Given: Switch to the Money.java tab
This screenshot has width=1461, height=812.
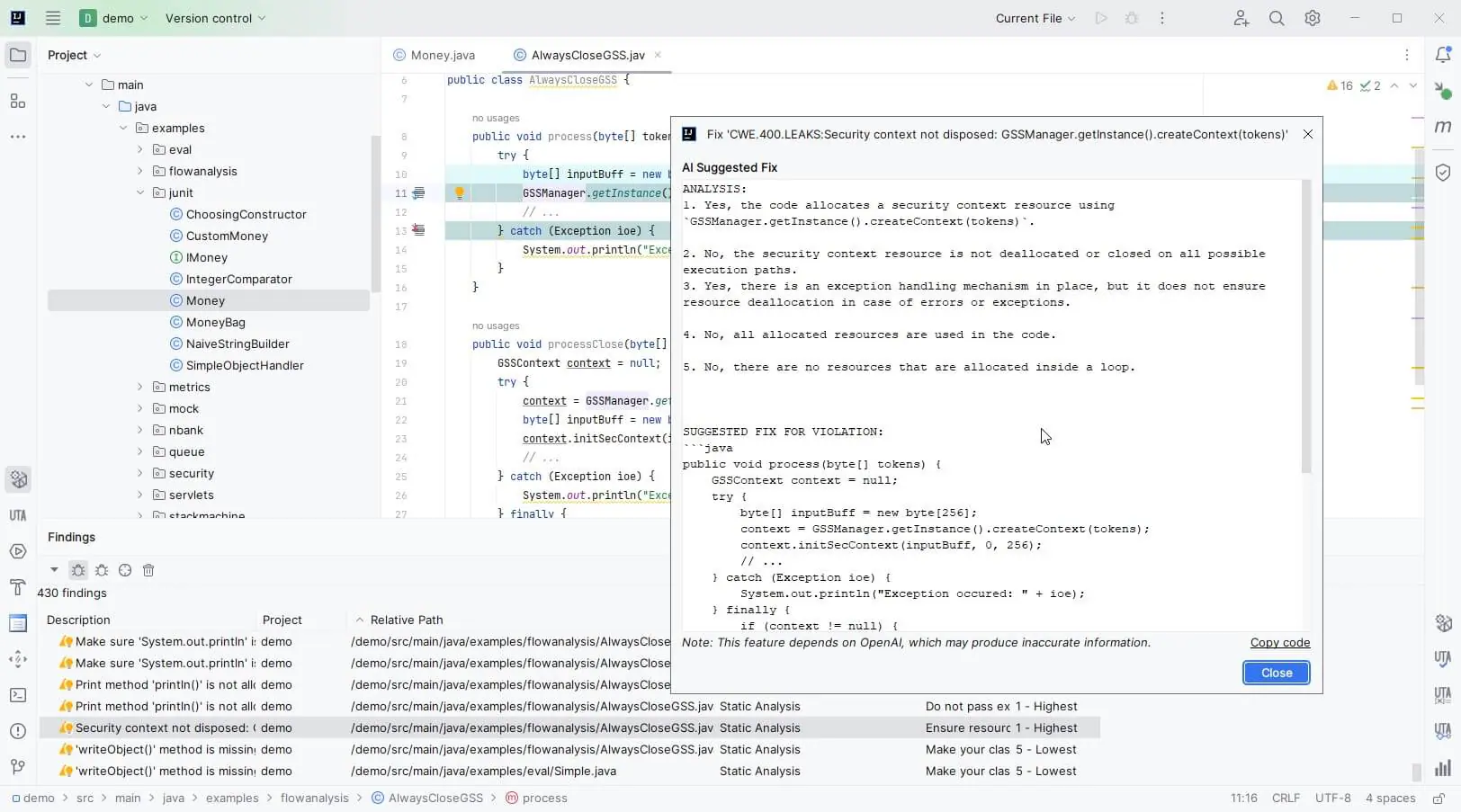Looking at the screenshot, I should [442, 55].
